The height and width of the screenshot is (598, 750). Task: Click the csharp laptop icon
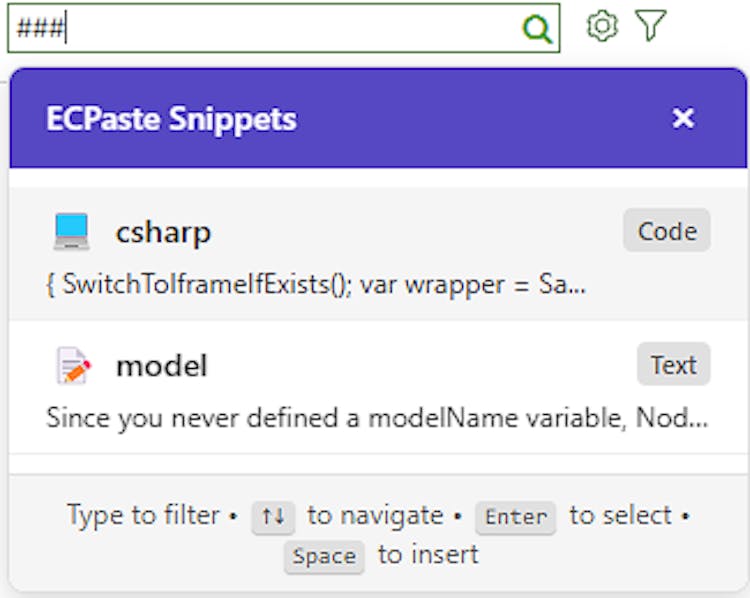pyautogui.click(x=71, y=232)
